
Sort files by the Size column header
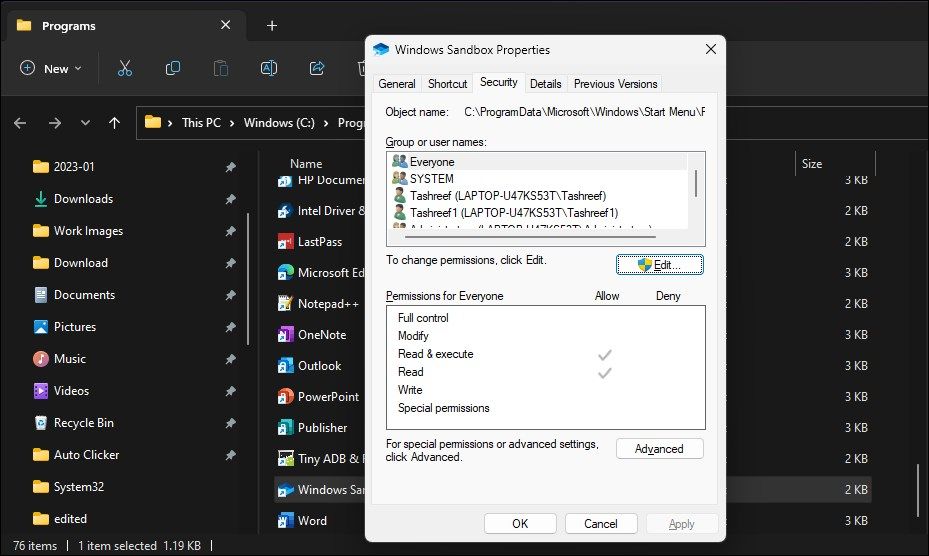(812, 164)
